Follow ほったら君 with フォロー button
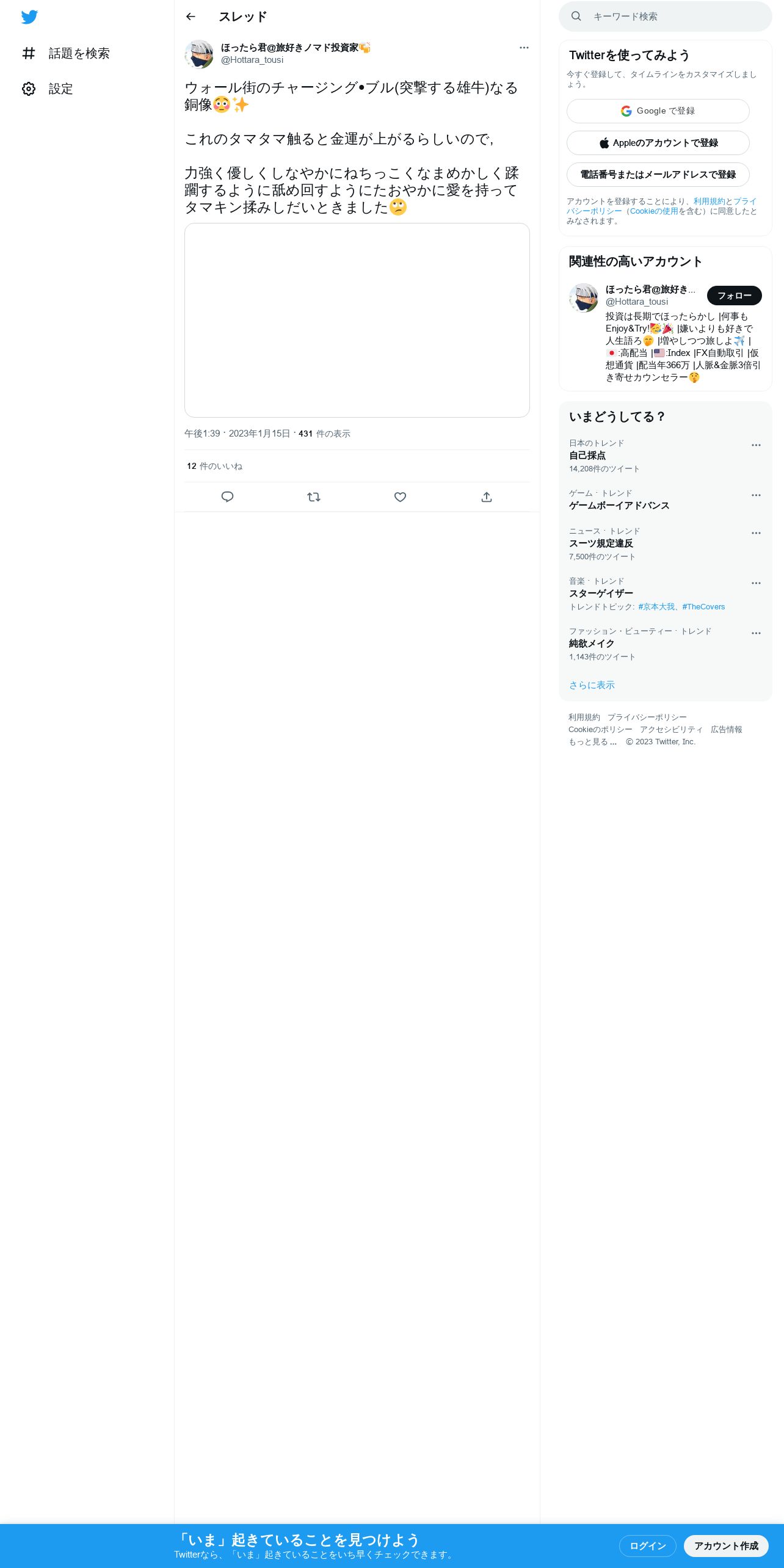784x1568 pixels. pyautogui.click(x=735, y=296)
